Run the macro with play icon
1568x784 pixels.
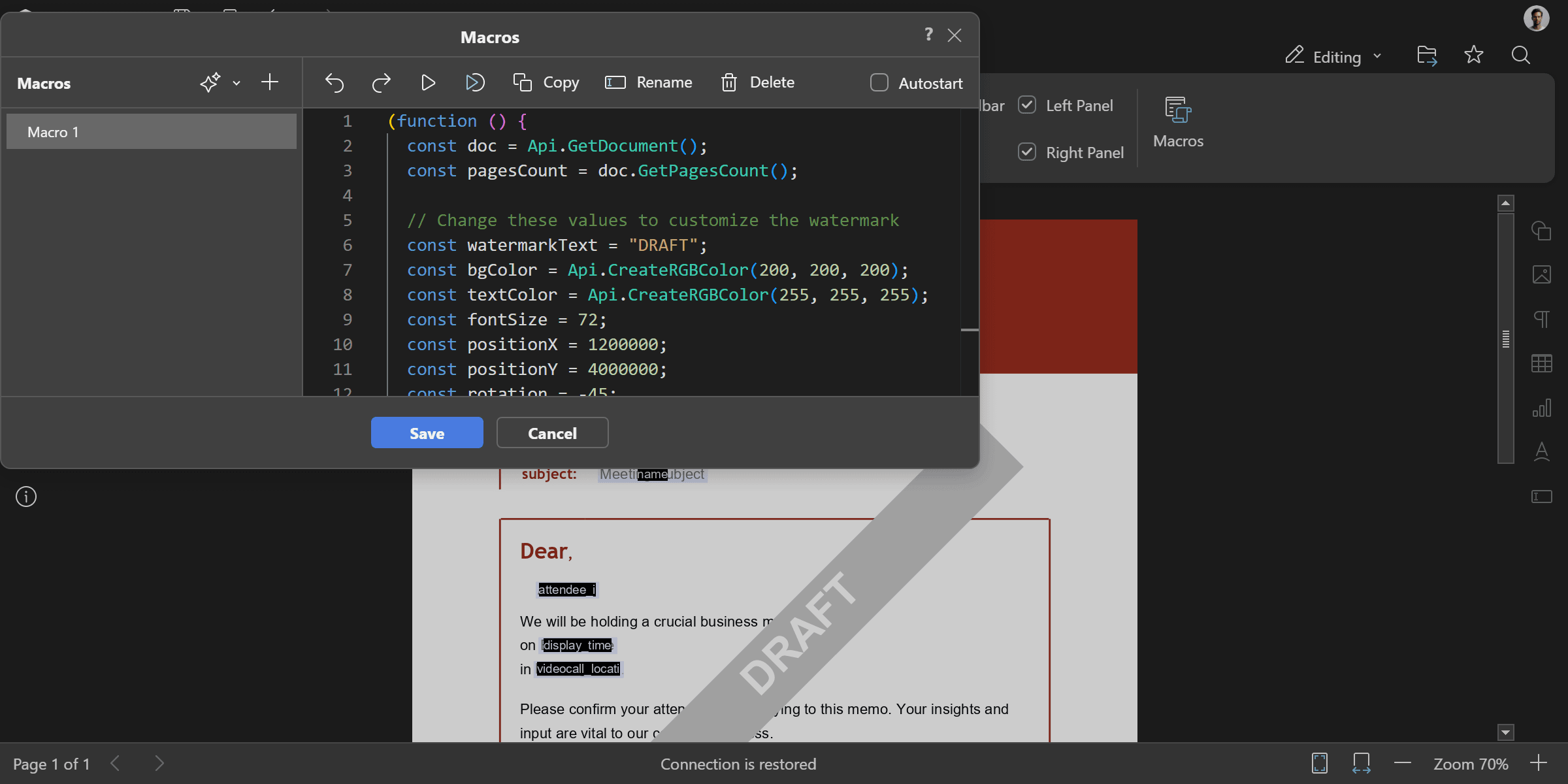tap(428, 83)
